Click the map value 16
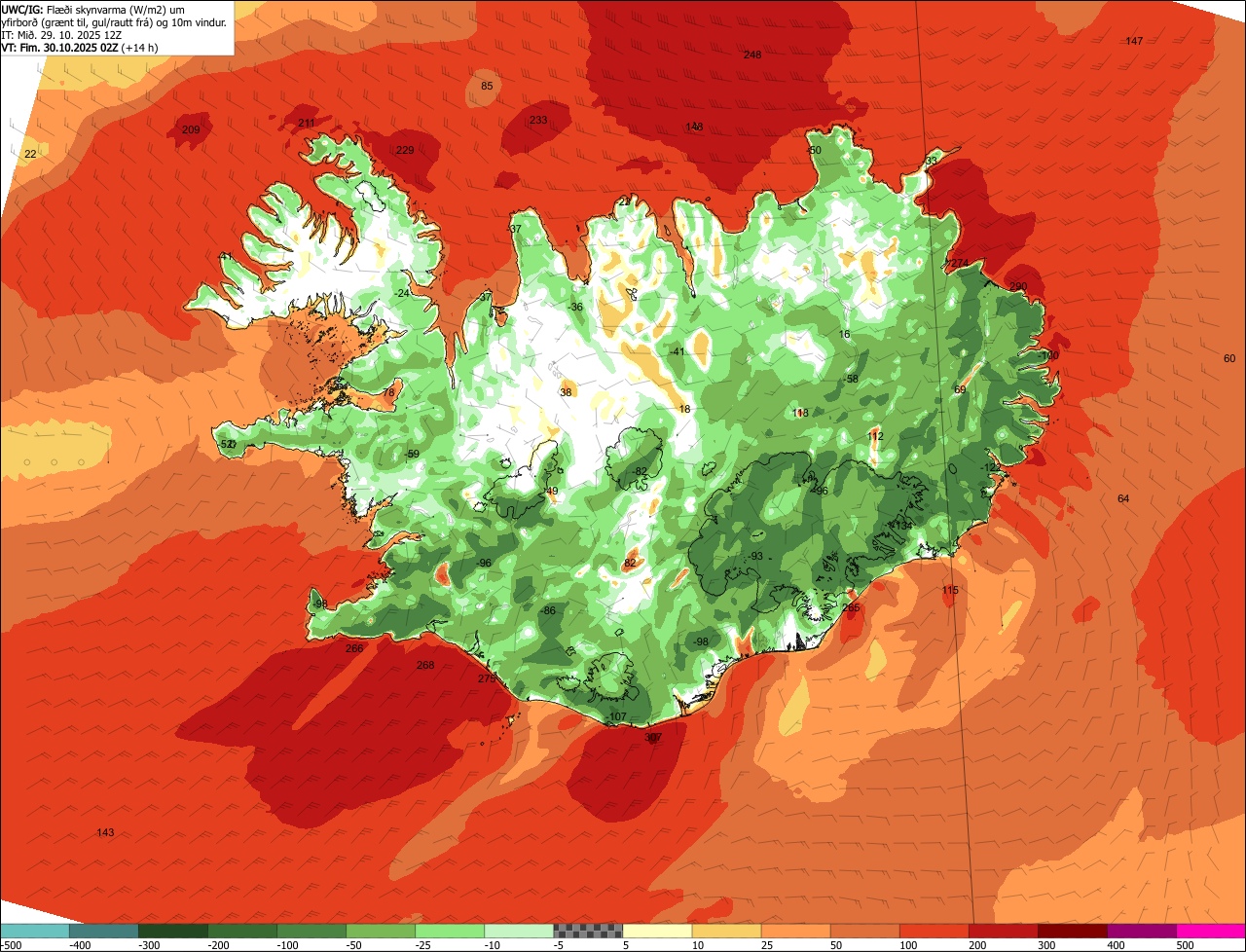This screenshot has width=1246, height=952. [845, 334]
